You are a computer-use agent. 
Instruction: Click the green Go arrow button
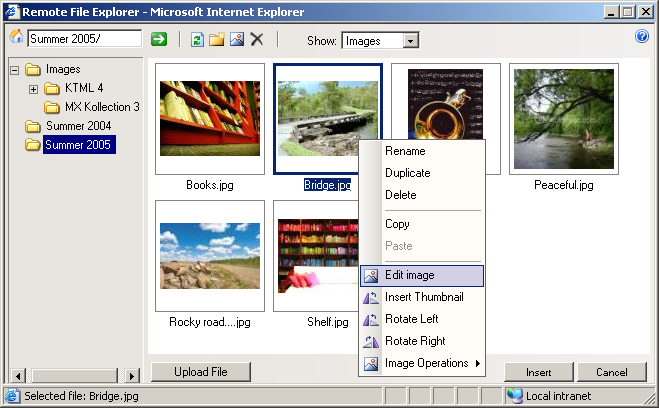point(159,39)
